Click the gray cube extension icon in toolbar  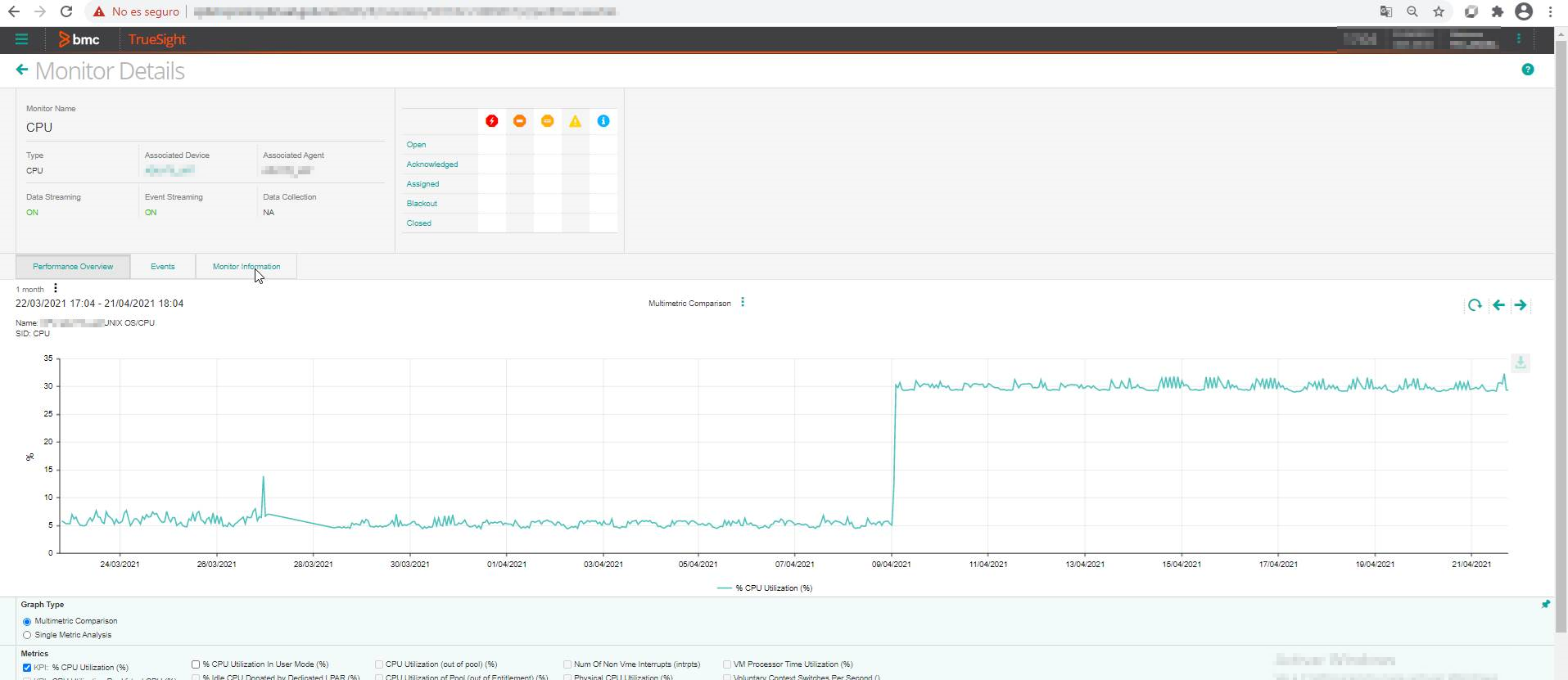pos(1471,11)
